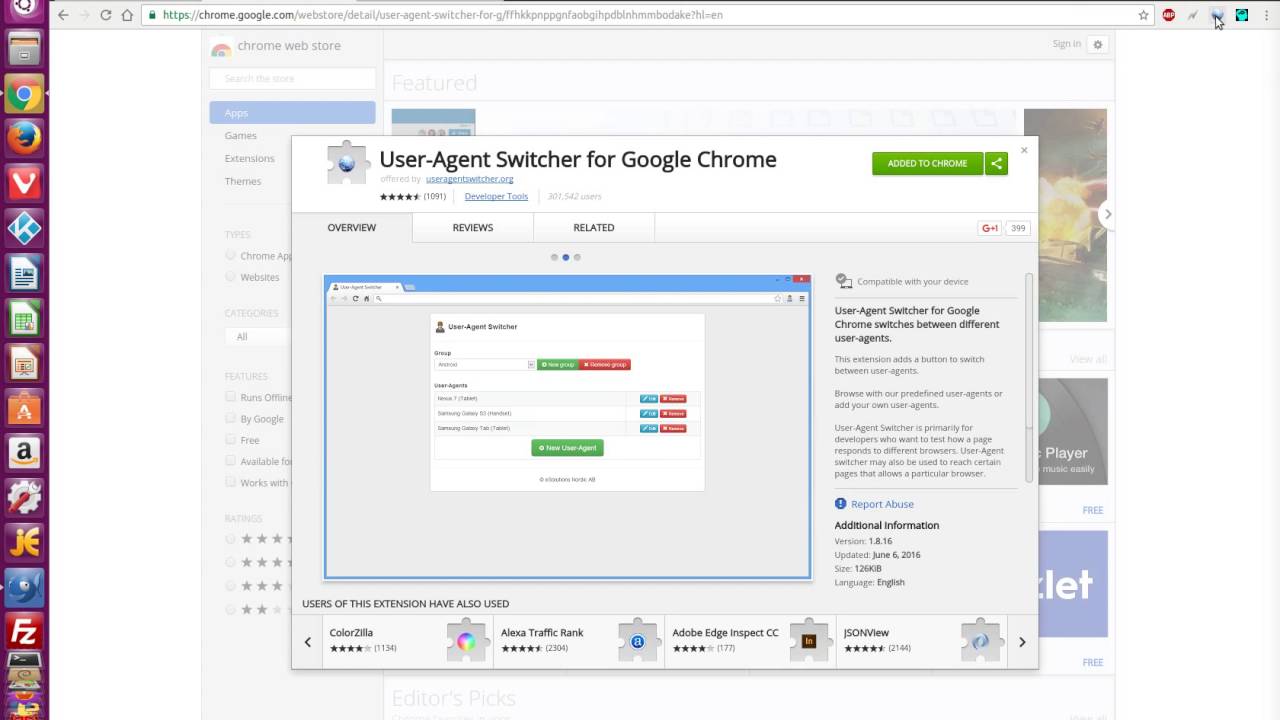The height and width of the screenshot is (720, 1280).
Task: Click the Sign in link
Action: coord(1067,44)
